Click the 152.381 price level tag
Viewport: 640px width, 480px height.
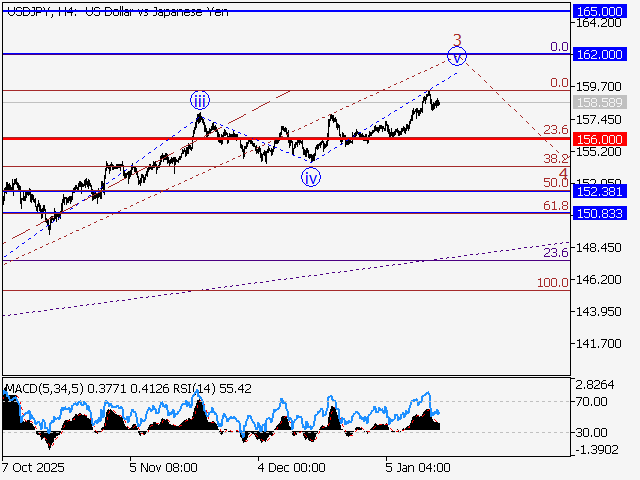click(x=599, y=190)
